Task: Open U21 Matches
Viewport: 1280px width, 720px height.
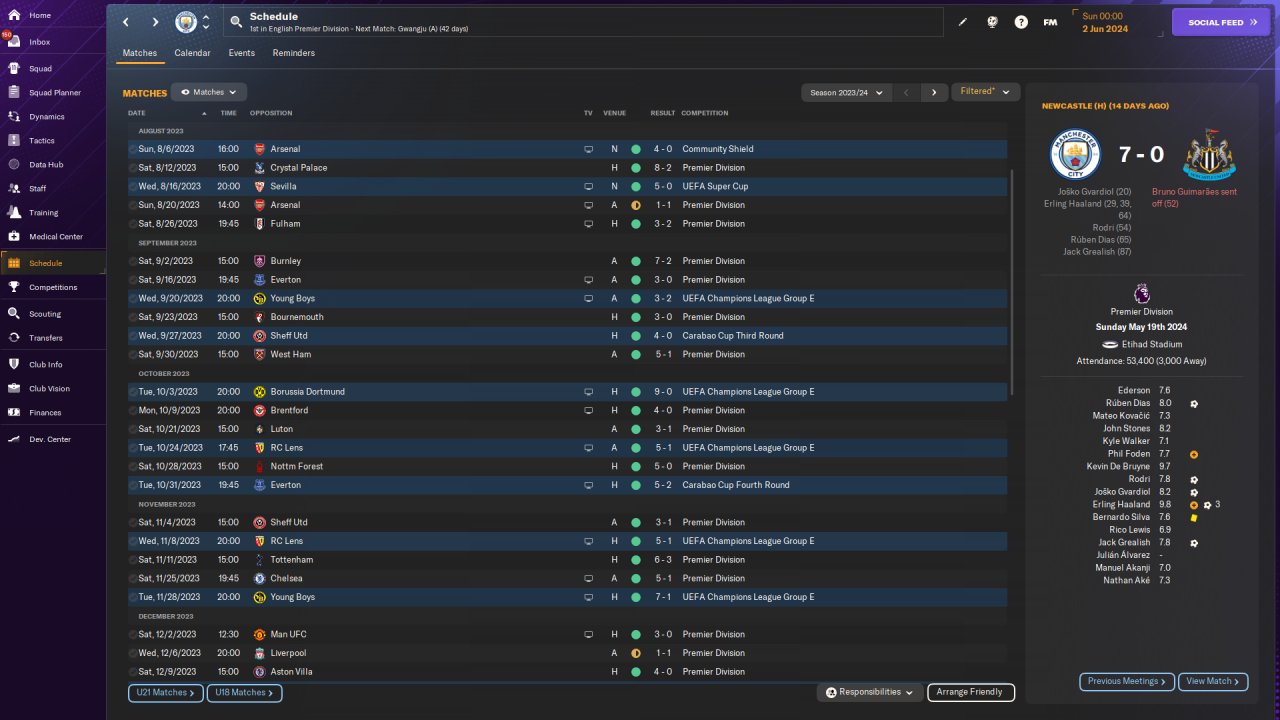Action: tap(165, 692)
